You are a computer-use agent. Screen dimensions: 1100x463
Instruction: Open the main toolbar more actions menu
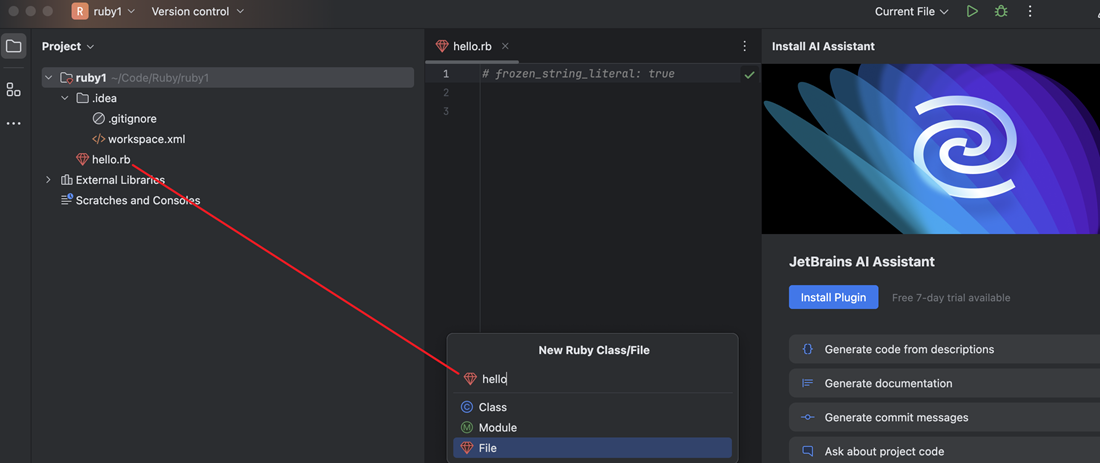pyautogui.click(x=1030, y=11)
